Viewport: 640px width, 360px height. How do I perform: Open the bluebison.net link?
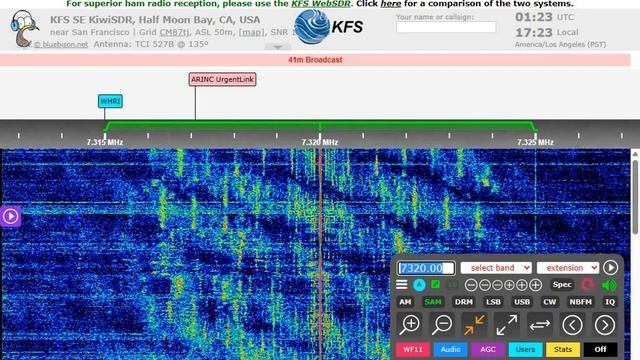tap(61, 44)
